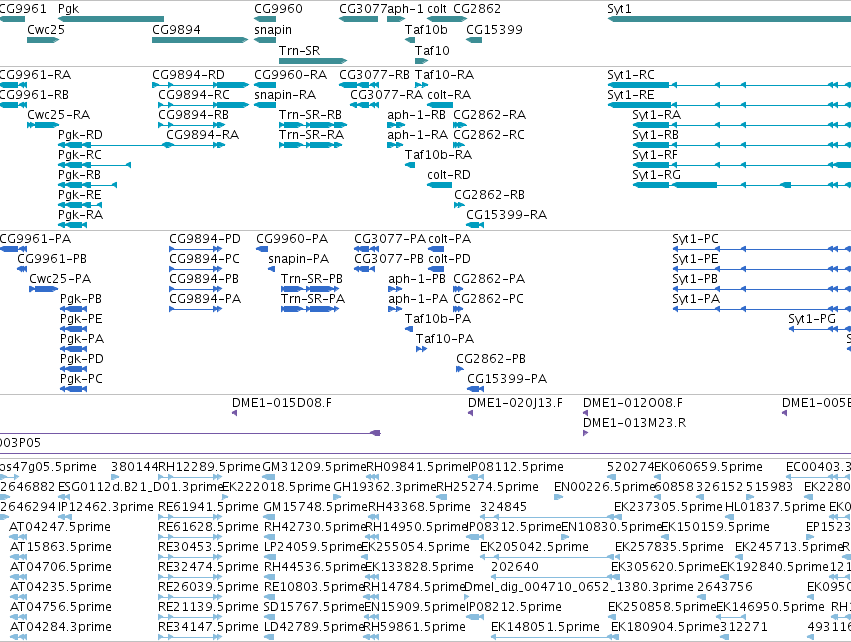Select EST Dmel_dig_004710_0652_1380.3prime
Screen dimensions: 851x642
(467, 597)
